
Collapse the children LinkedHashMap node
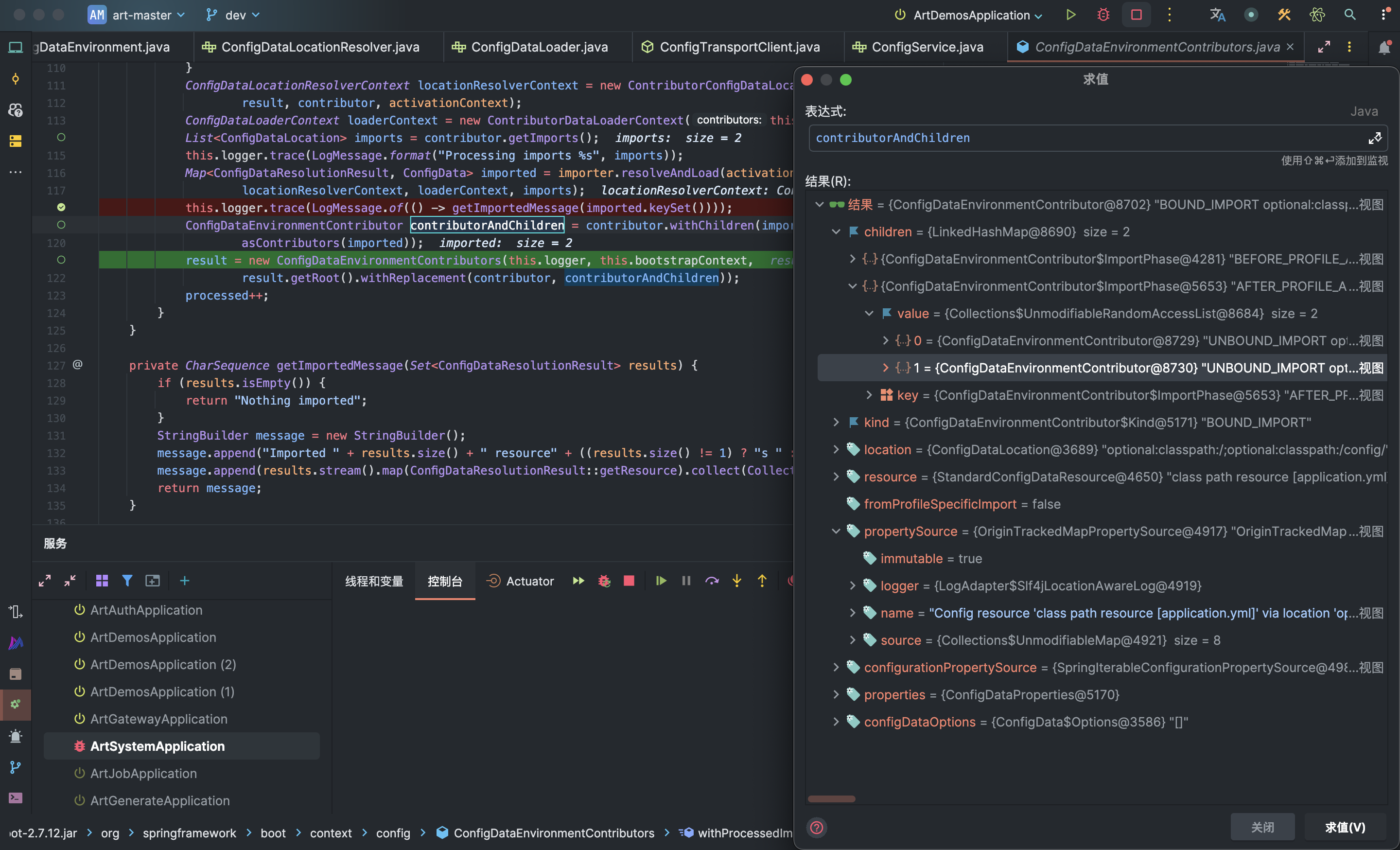(x=836, y=232)
